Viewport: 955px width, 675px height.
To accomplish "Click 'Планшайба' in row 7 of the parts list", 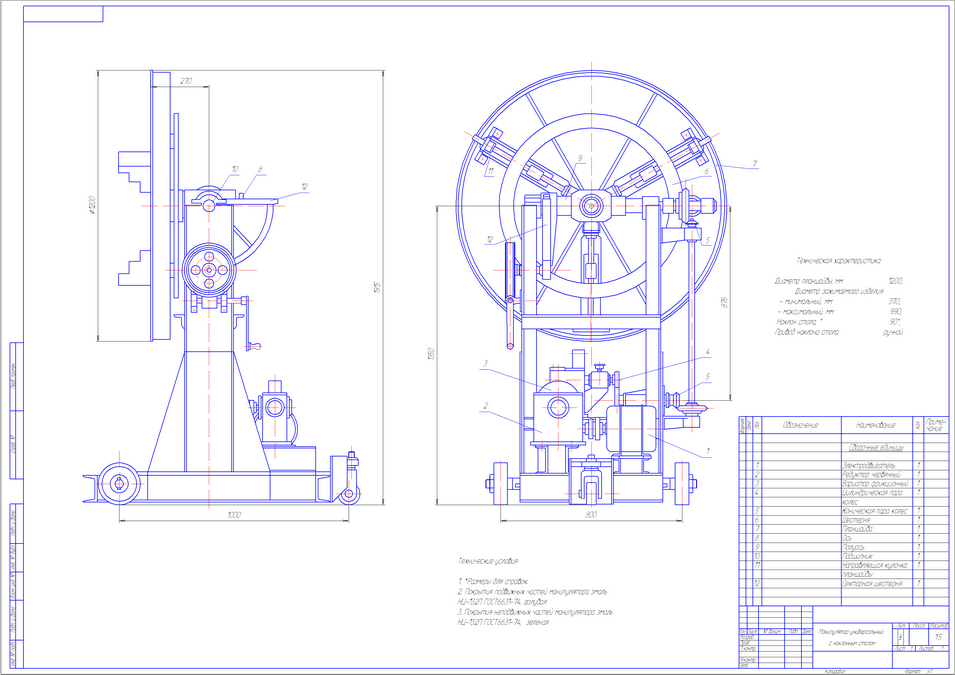I will 857,529.
